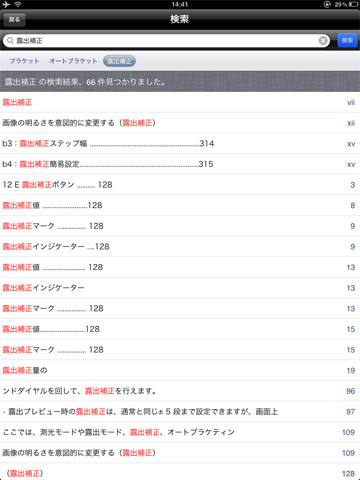This screenshot has width=360, height=480.
Task: Tap the Wi-Fi status icon
Action: [18, 4]
